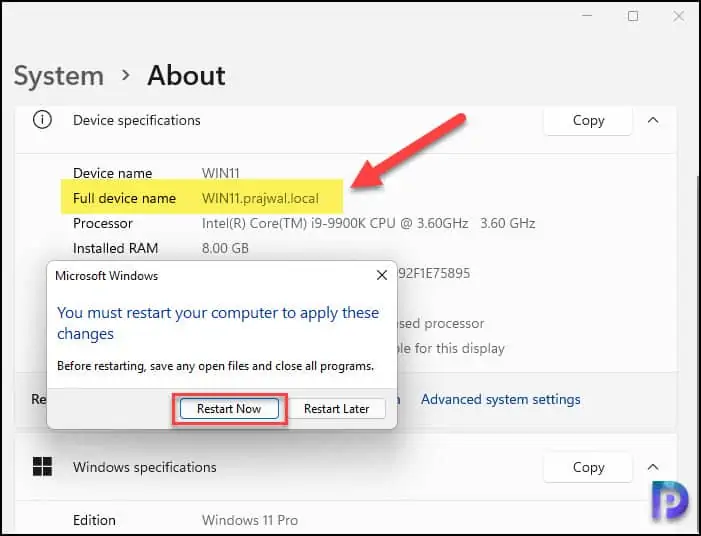Click the breadcrumb chevron separator
Screen dimensions: 701x536
point(126,76)
